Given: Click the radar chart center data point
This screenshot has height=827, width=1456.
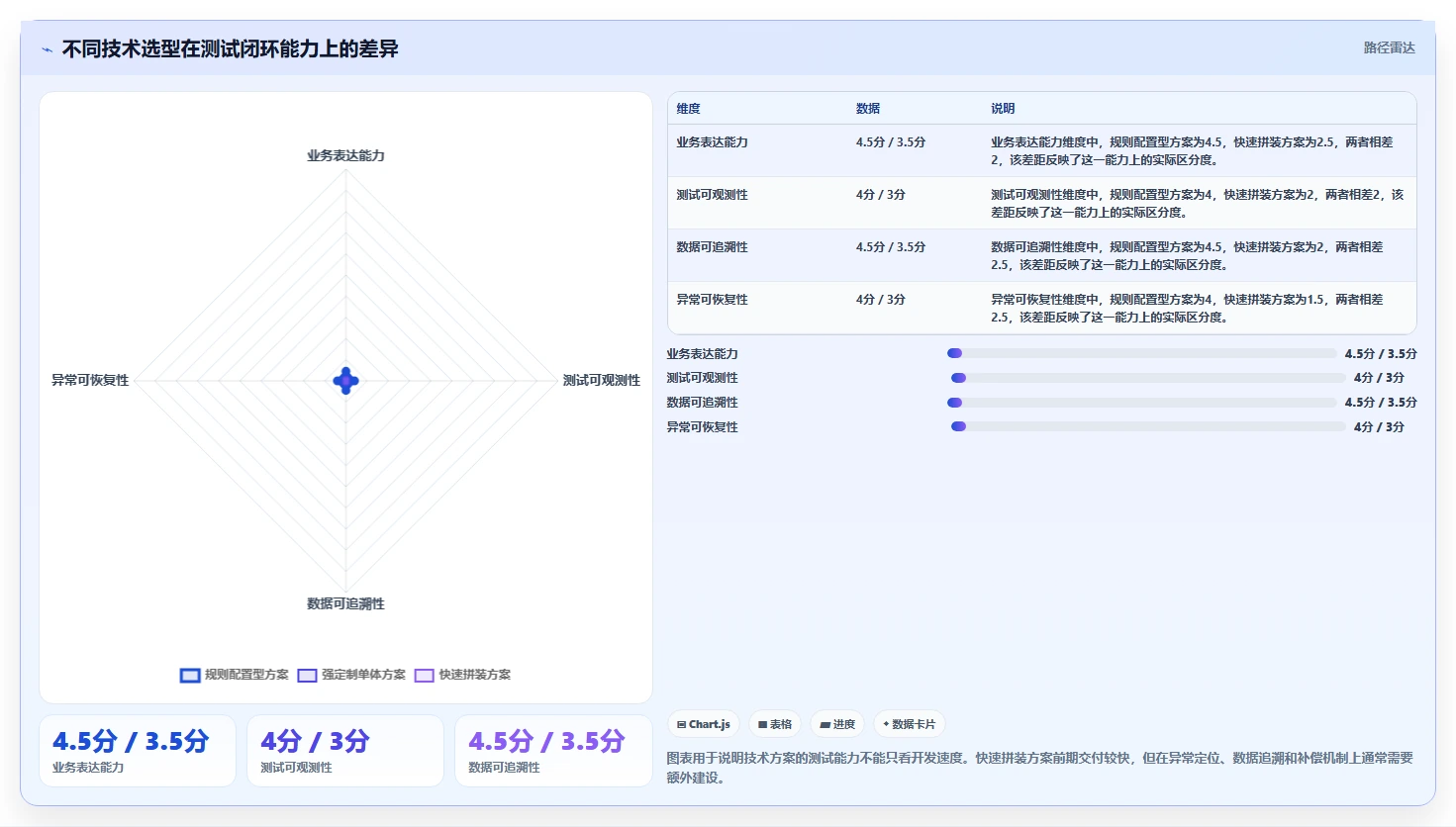Looking at the screenshot, I should pyautogui.click(x=345, y=381).
